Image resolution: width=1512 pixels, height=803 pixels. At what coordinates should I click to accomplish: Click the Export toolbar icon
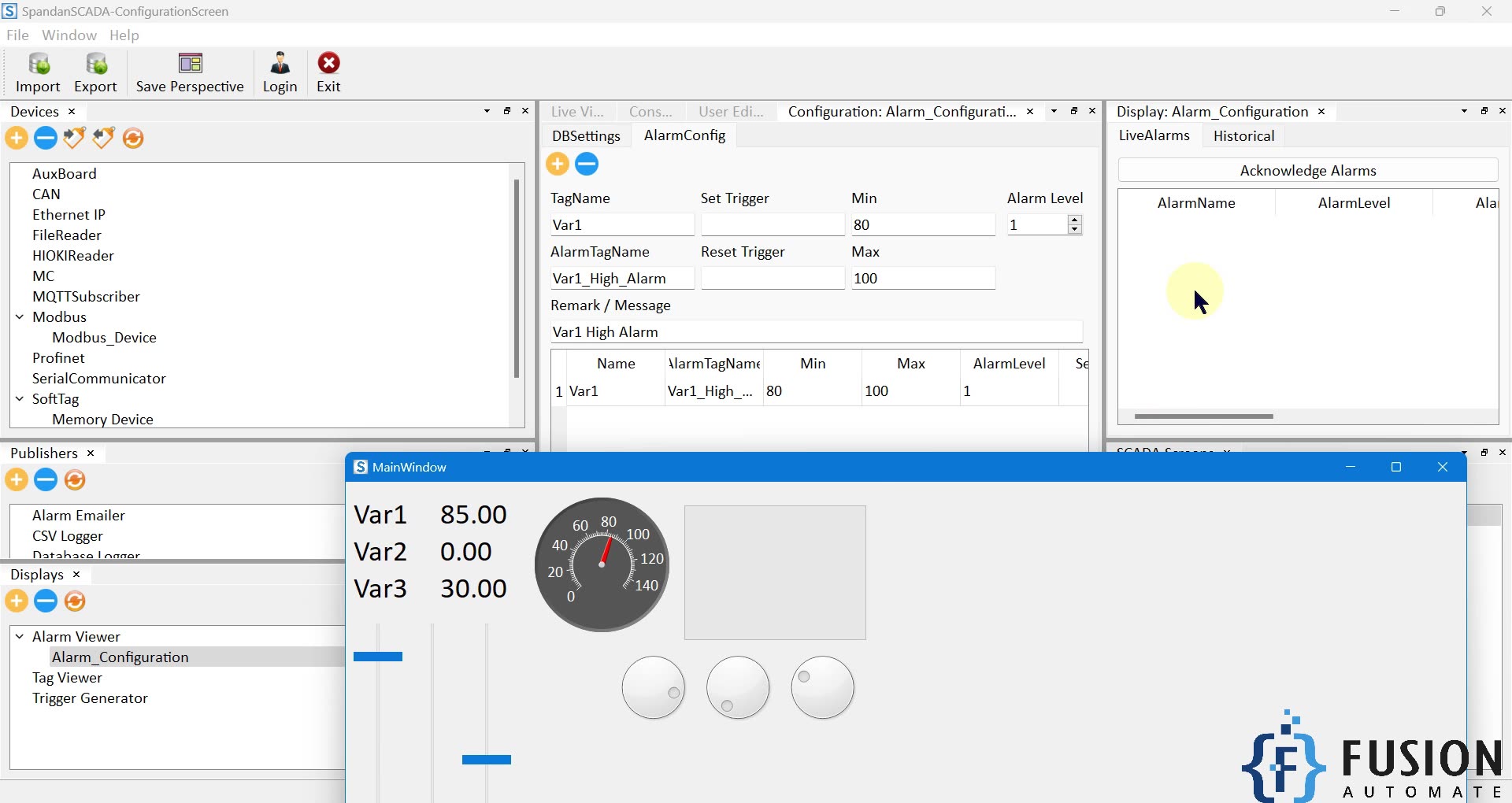(x=95, y=65)
